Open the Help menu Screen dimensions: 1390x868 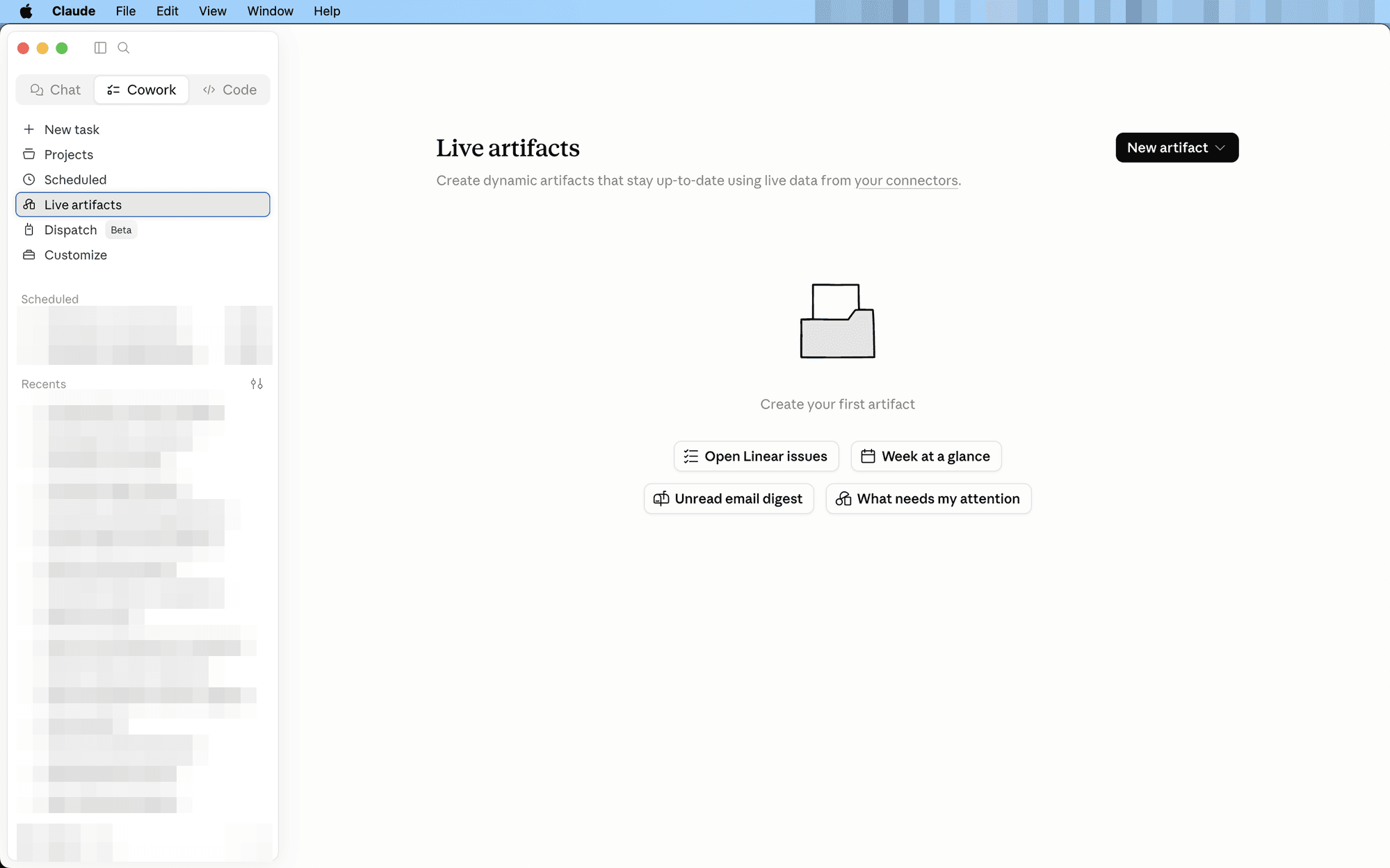[x=327, y=11]
